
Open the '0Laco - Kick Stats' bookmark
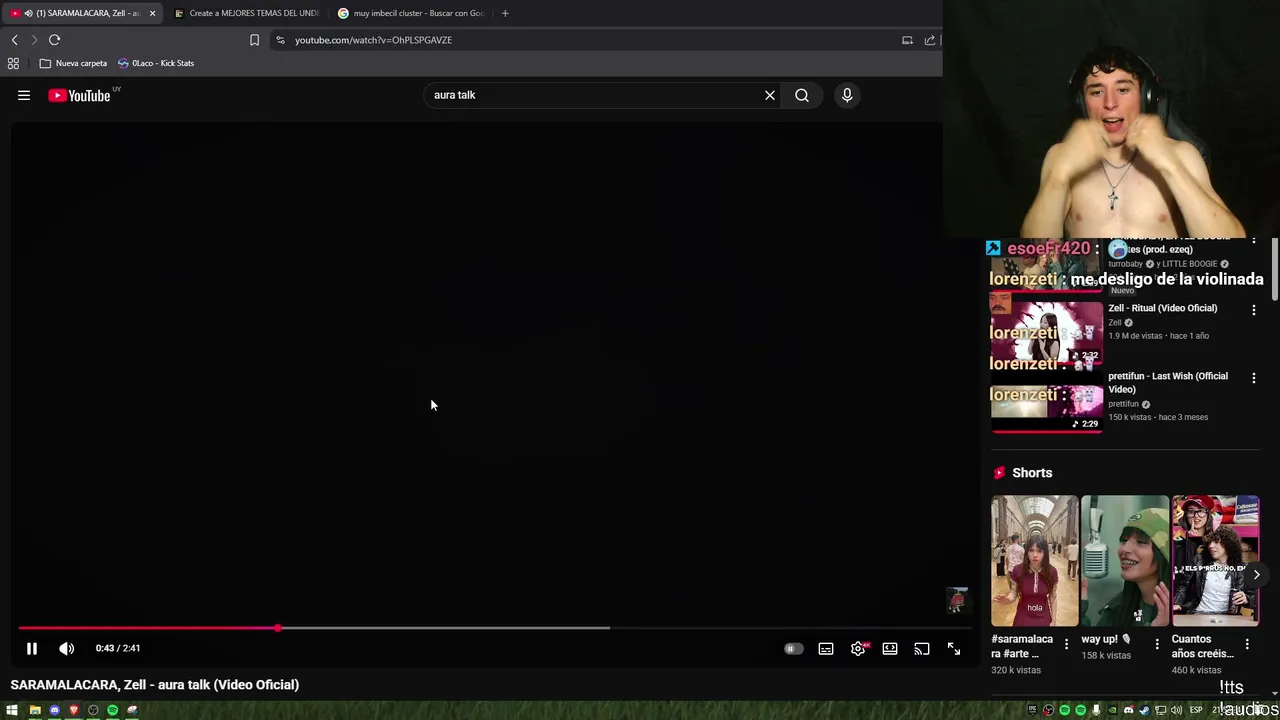tap(156, 63)
